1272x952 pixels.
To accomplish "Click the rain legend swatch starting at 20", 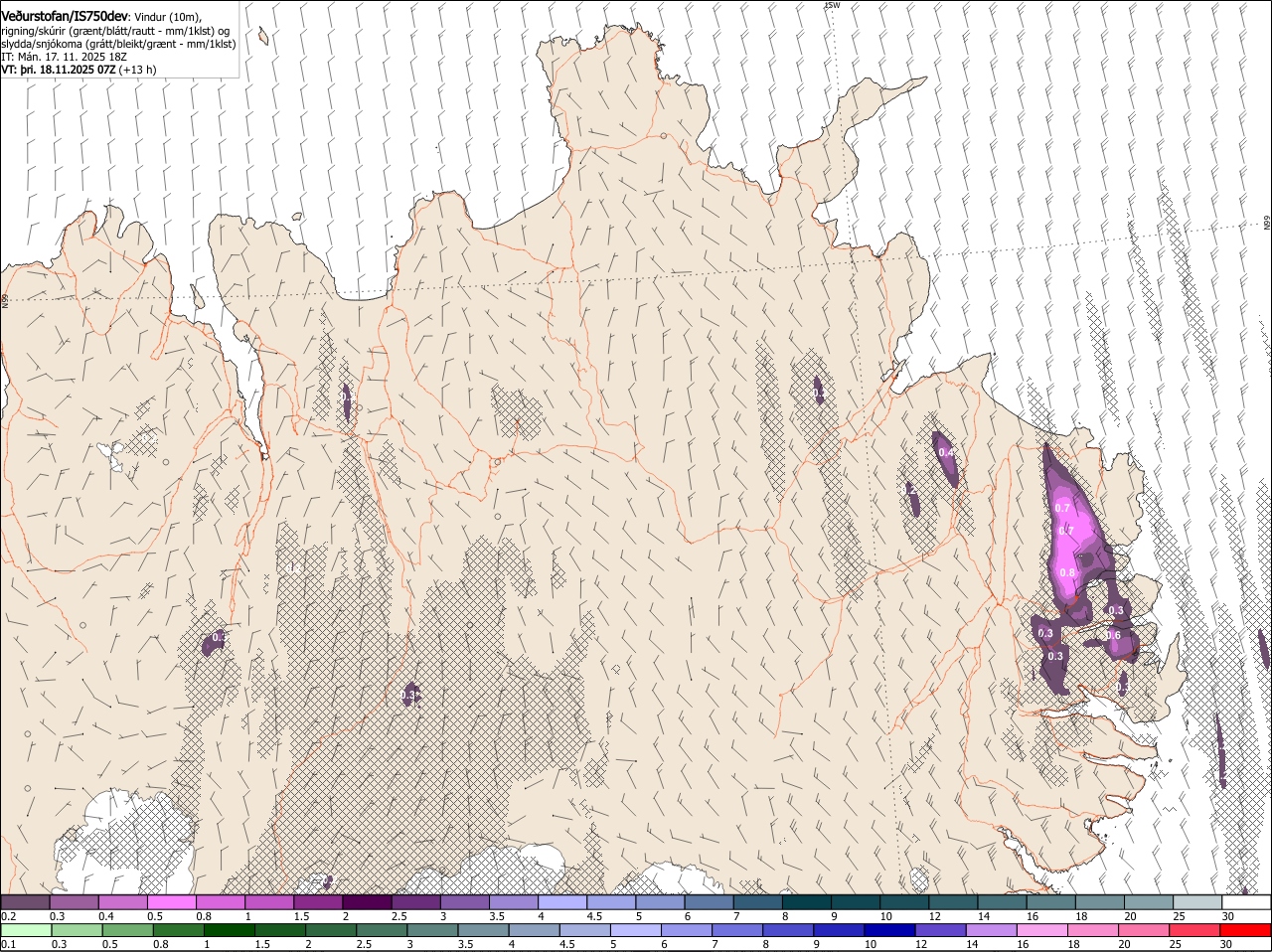I will click(1143, 930).
